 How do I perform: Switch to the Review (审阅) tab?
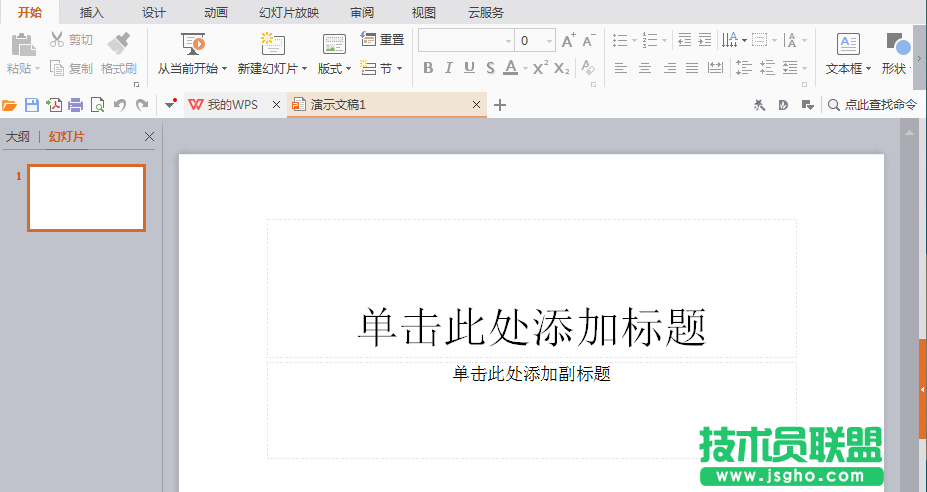pyautogui.click(x=362, y=12)
